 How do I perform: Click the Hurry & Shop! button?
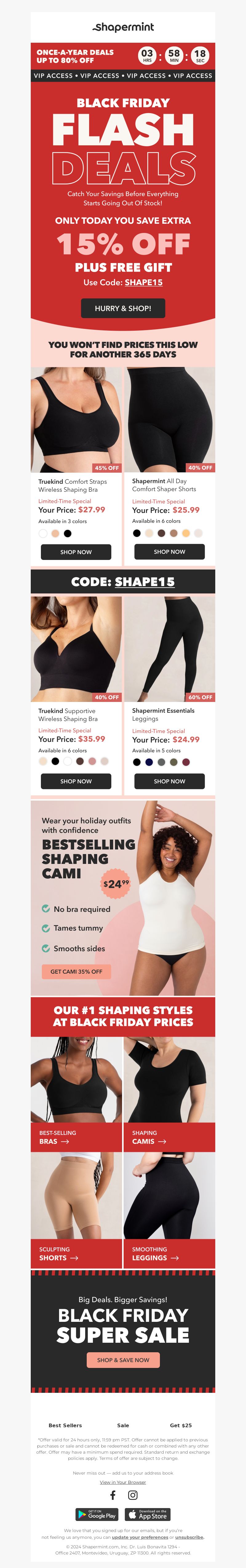coord(123,308)
